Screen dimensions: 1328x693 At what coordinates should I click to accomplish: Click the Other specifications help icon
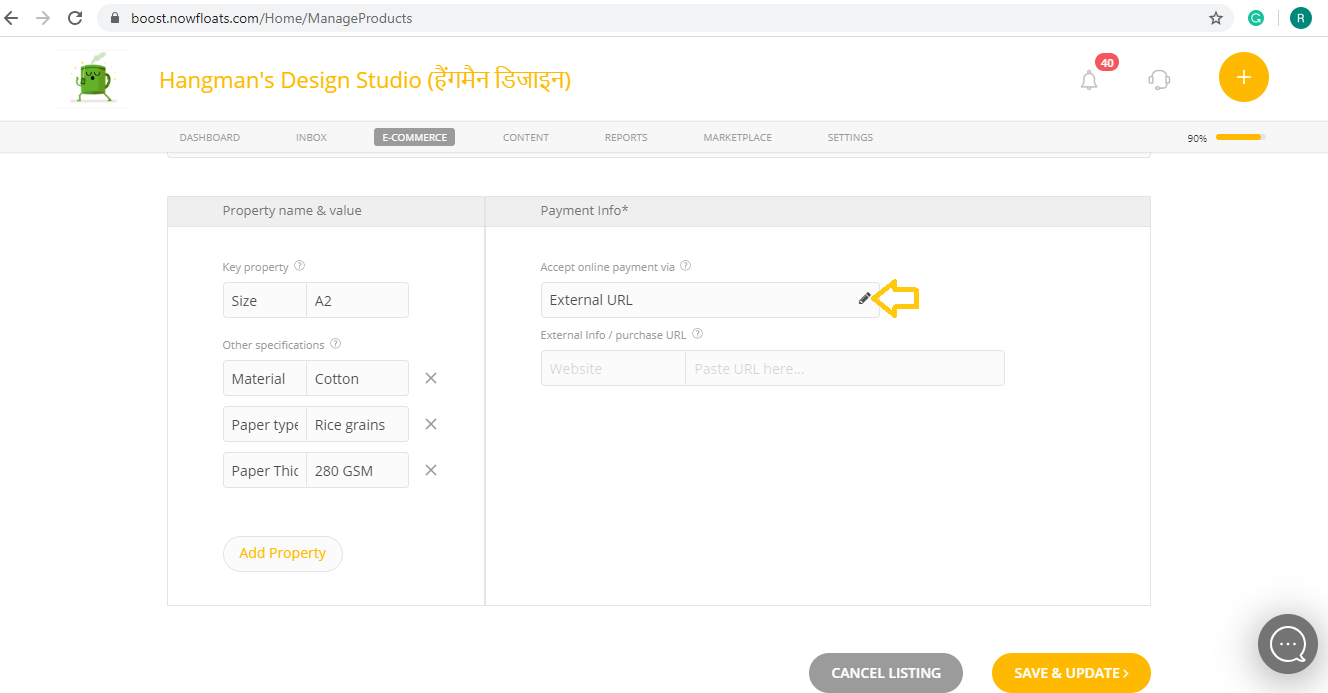click(335, 343)
